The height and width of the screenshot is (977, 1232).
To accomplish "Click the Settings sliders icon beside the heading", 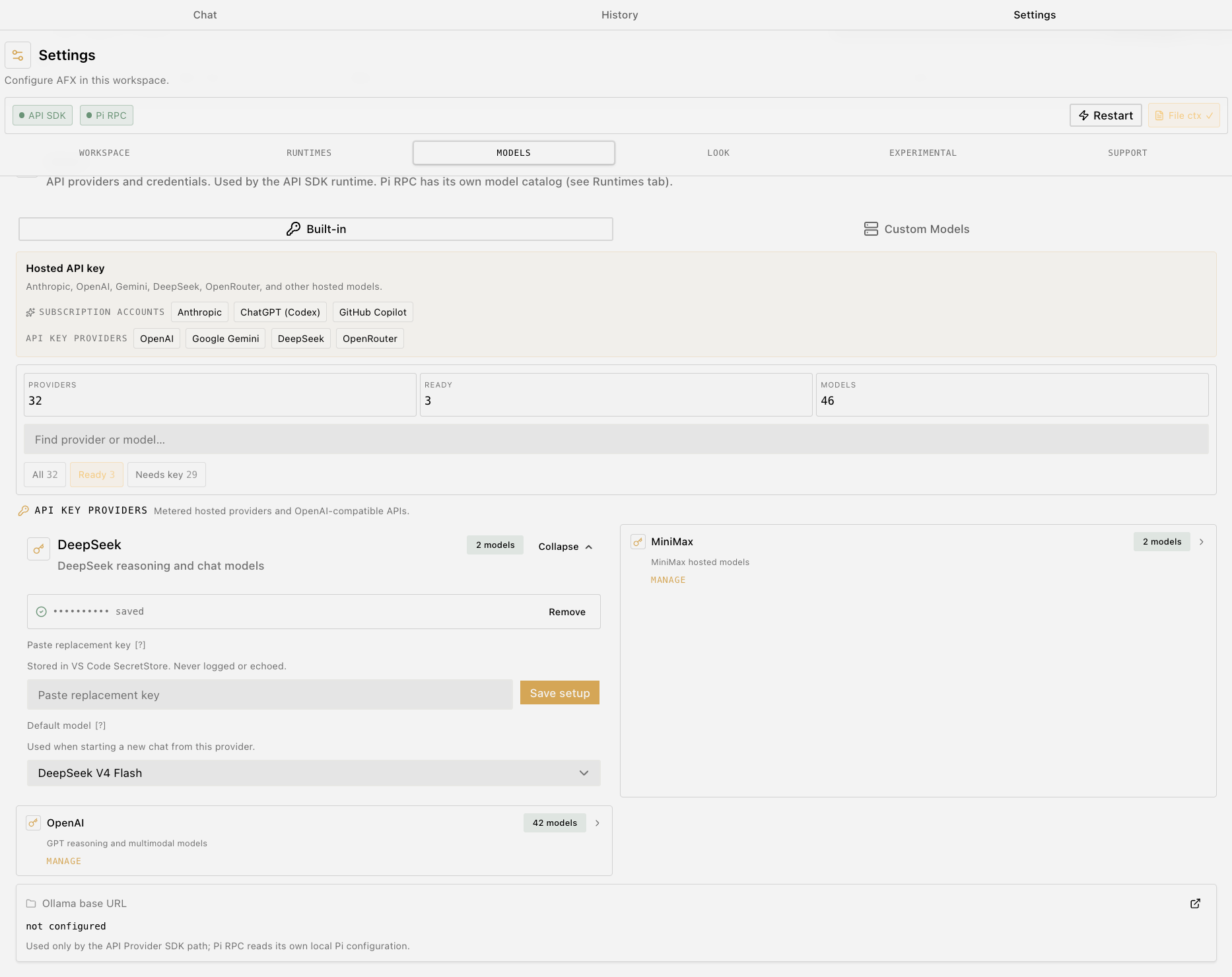I will 18,55.
